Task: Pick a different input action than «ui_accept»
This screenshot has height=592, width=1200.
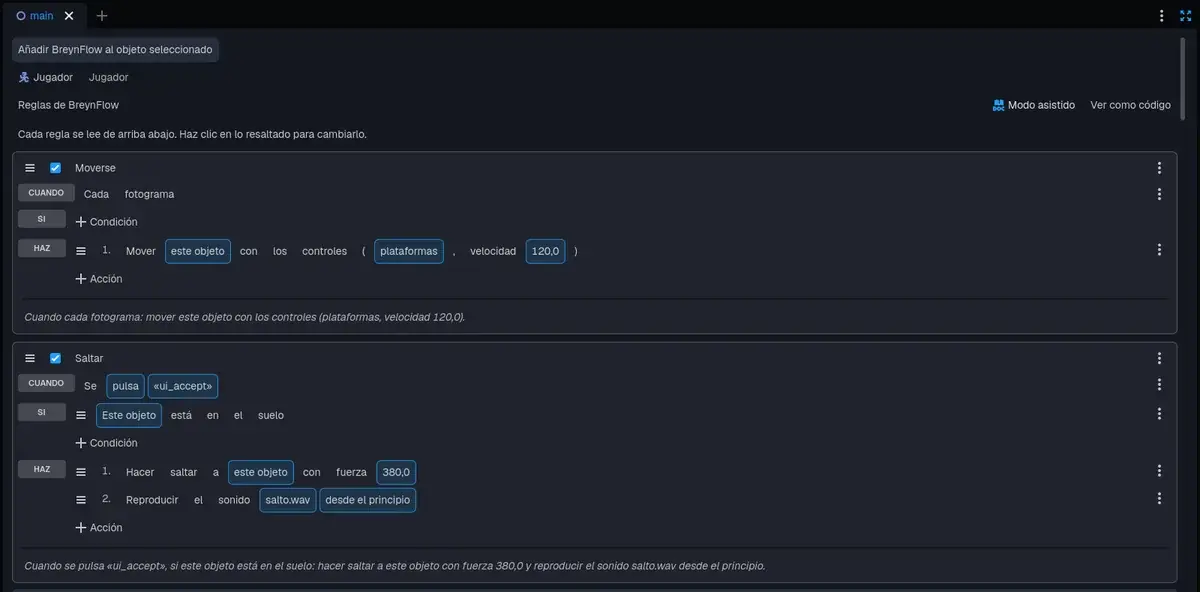Action: pyautogui.click(x=183, y=386)
